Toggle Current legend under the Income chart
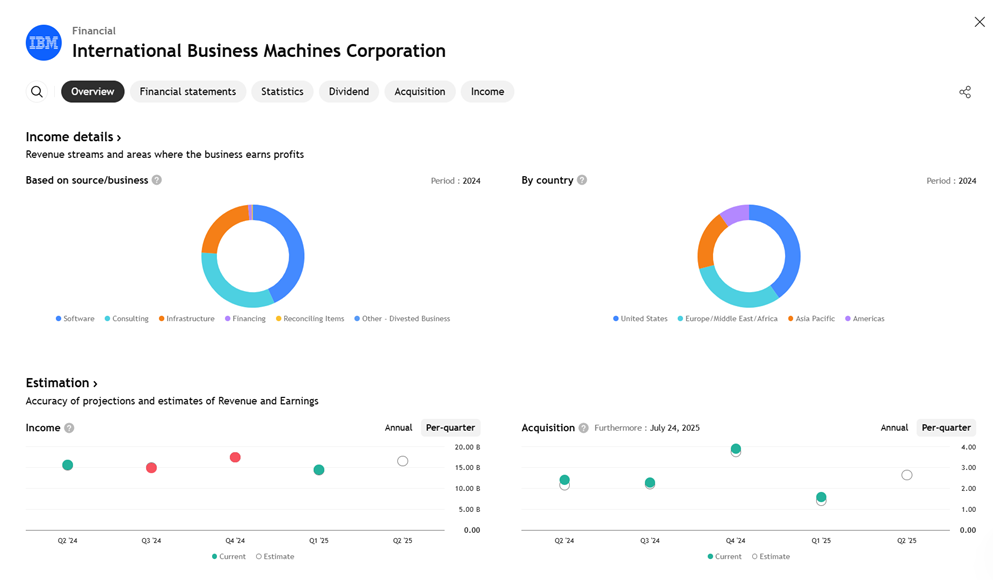Image resolution: width=993 pixels, height=580 pixels. [229, 557]
